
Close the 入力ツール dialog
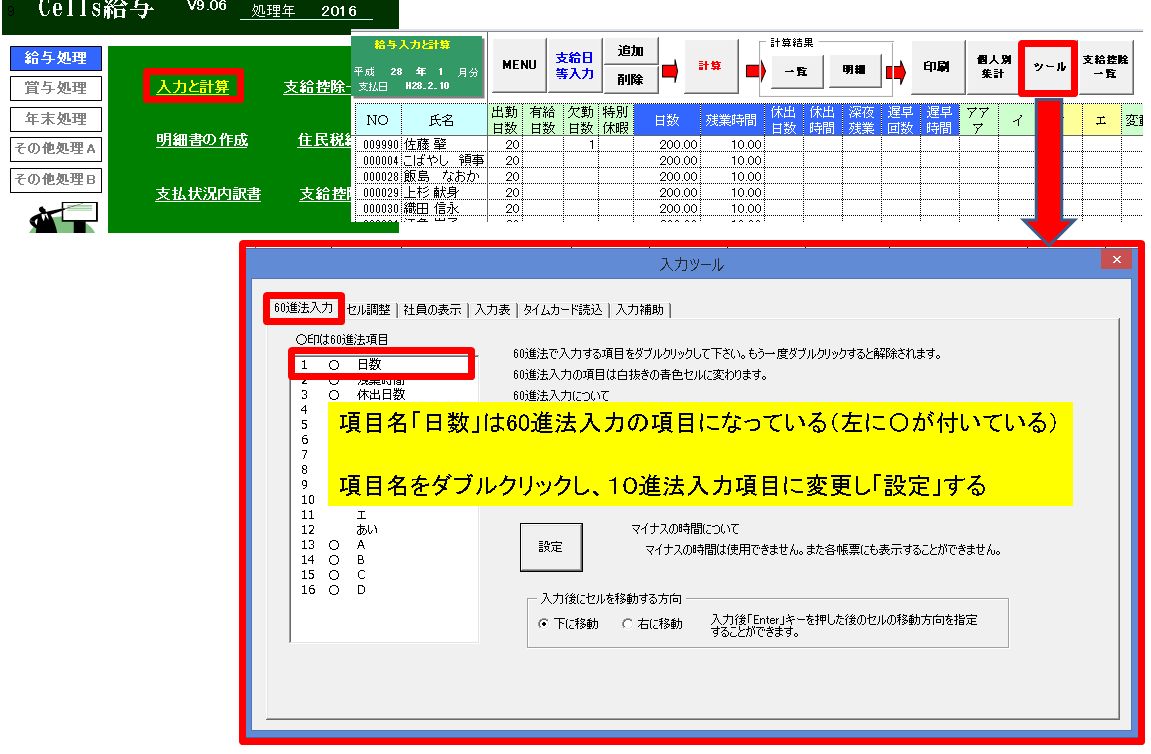(1115, 259)
